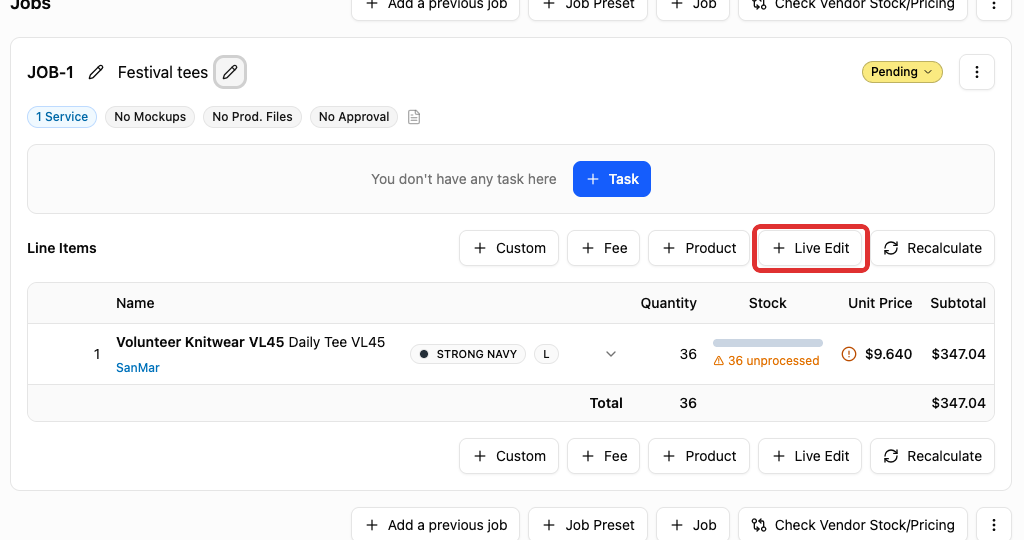This screenshot has height=540, width=1024.
Task: Click the No Approval badge
Action: (x=354, y=117)
